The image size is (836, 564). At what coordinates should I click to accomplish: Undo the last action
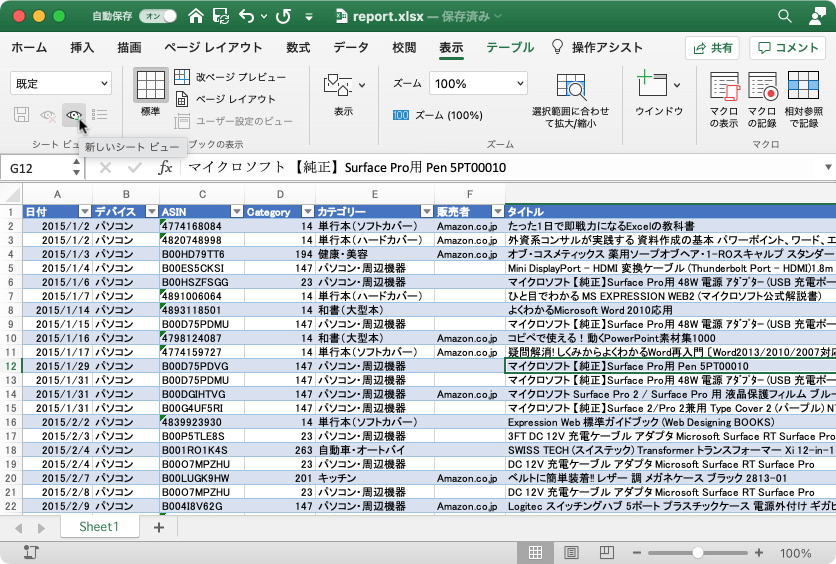pyautogui.click(x=246, y=16)
